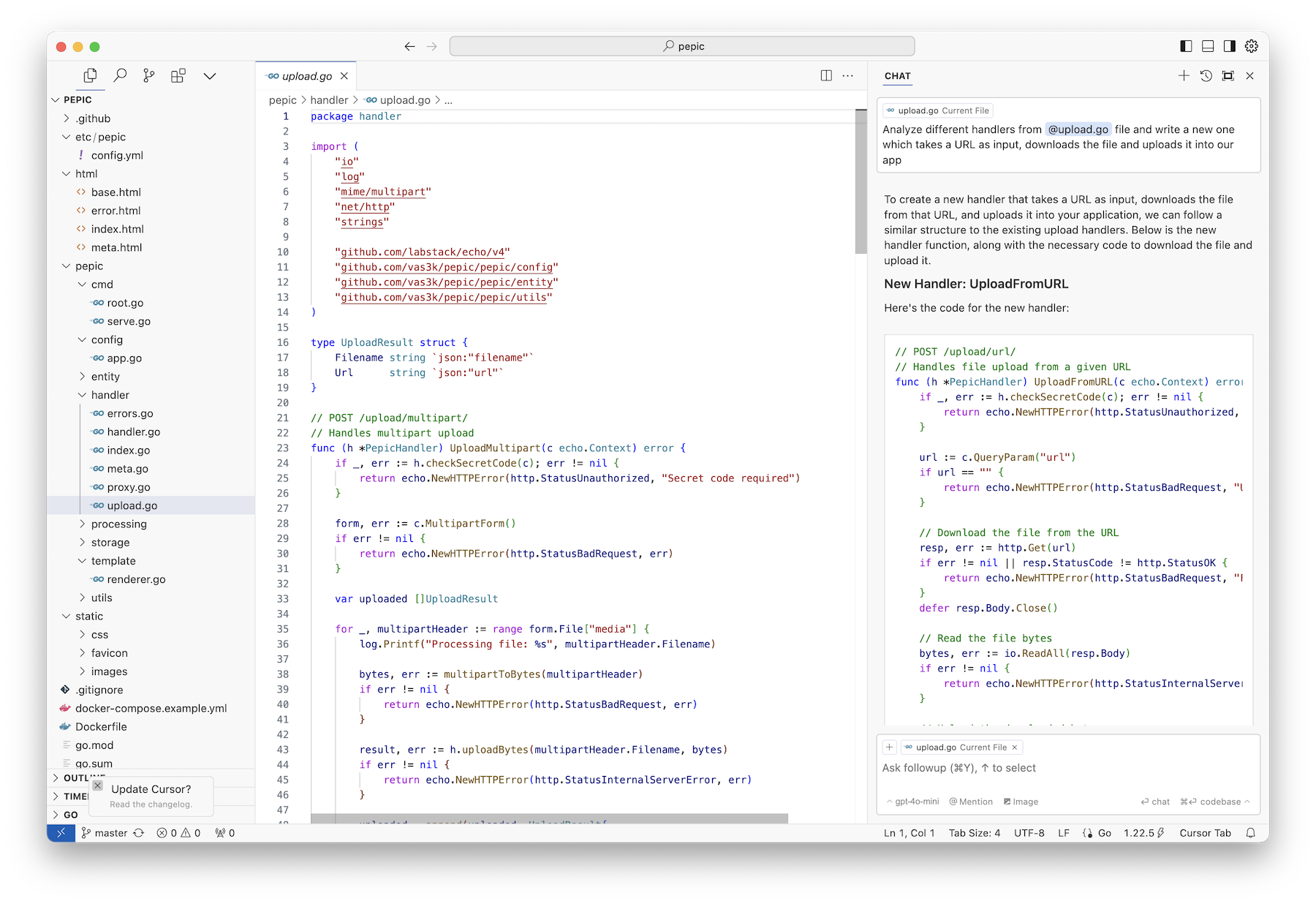Viewport: 1316px width, 904px height.
Task: Synchronize changes icon in status bar
Action: pos(138,832)
